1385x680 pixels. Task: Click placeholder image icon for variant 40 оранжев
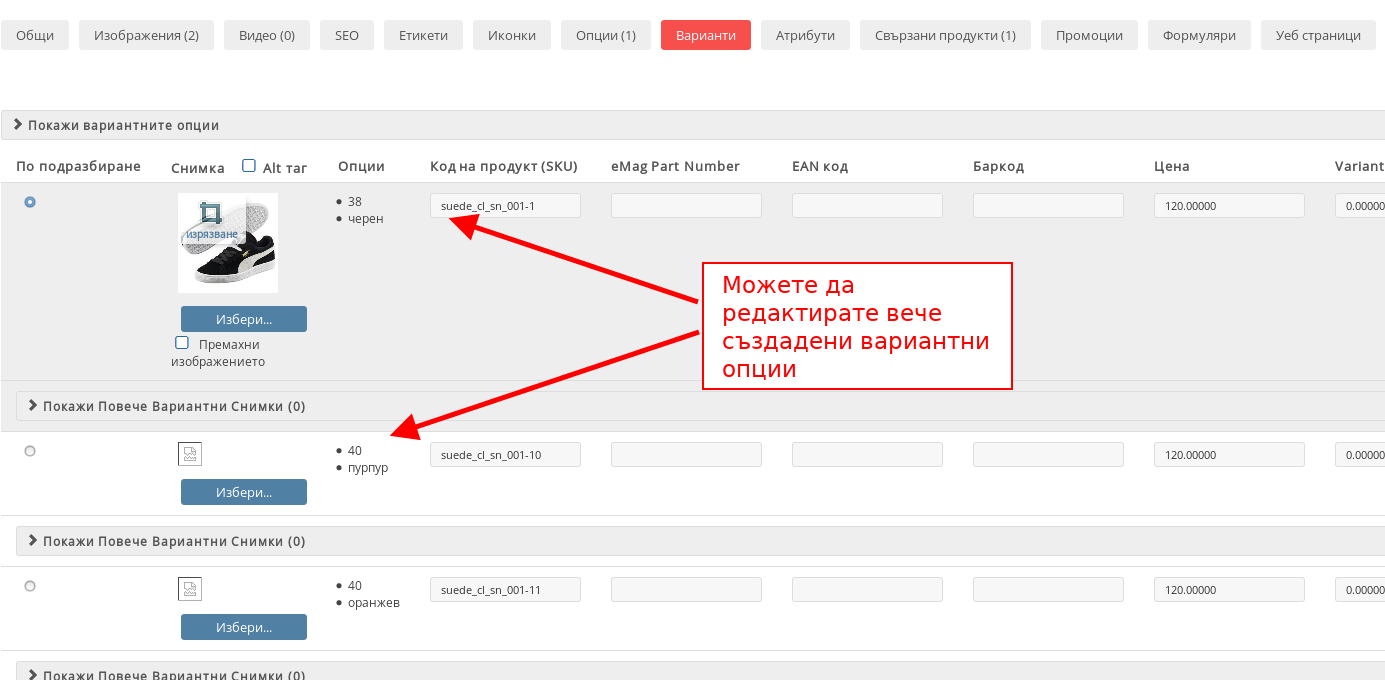tap(190, 589)
